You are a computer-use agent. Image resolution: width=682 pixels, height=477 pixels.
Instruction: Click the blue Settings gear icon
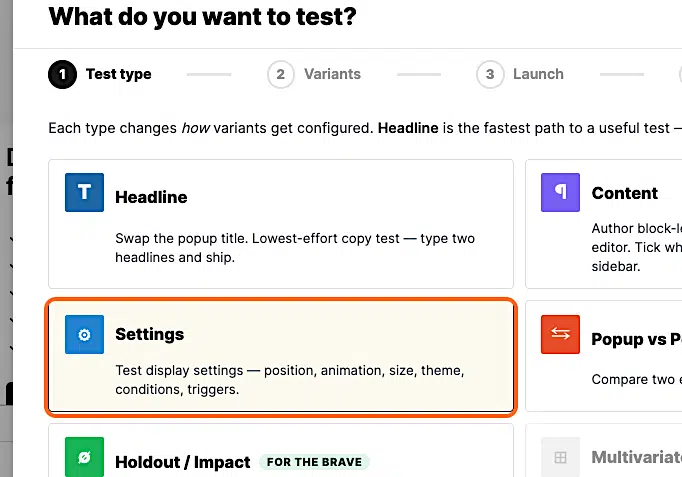tap(84, 334)
